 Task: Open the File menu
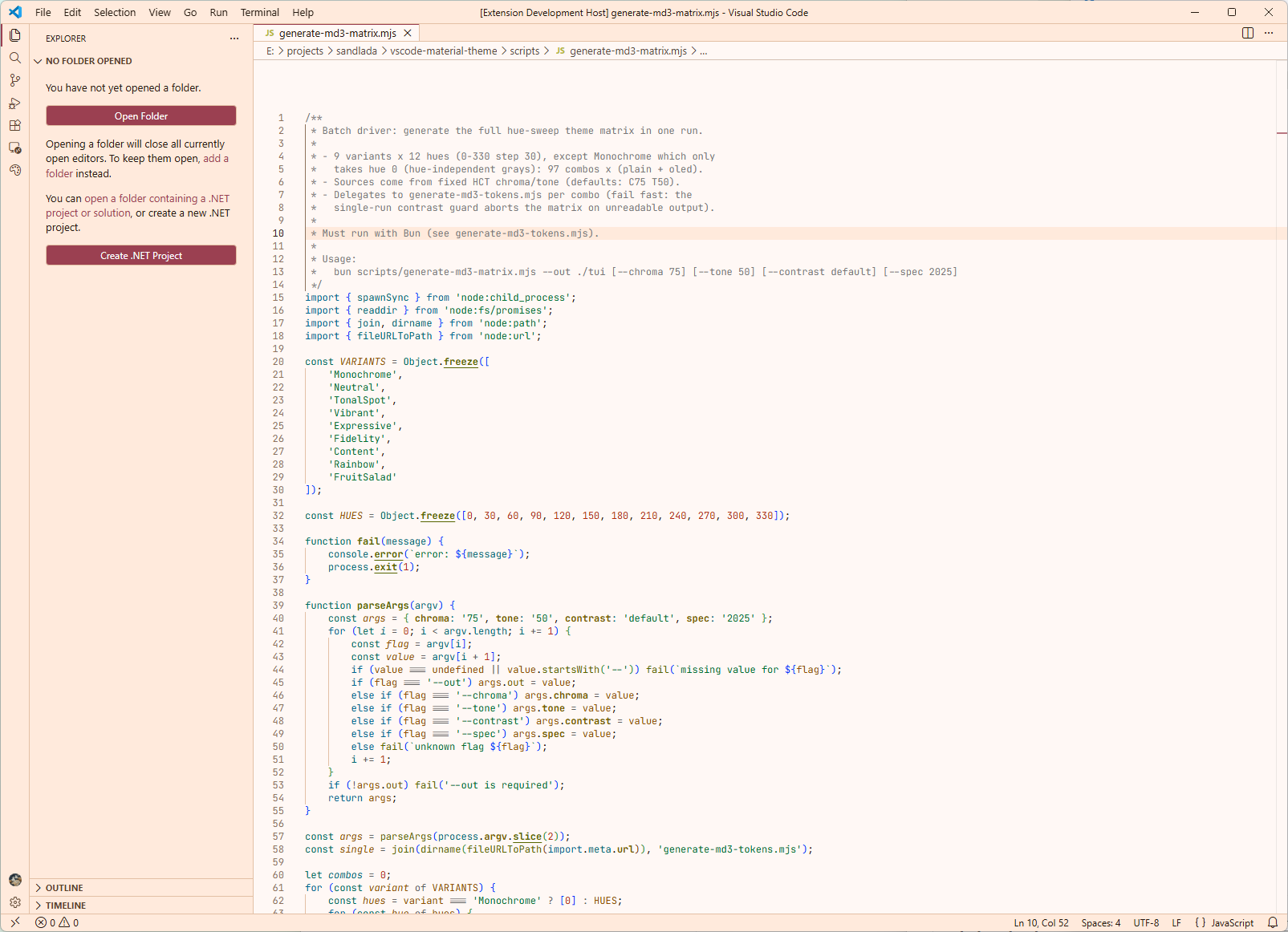[43, 12]
